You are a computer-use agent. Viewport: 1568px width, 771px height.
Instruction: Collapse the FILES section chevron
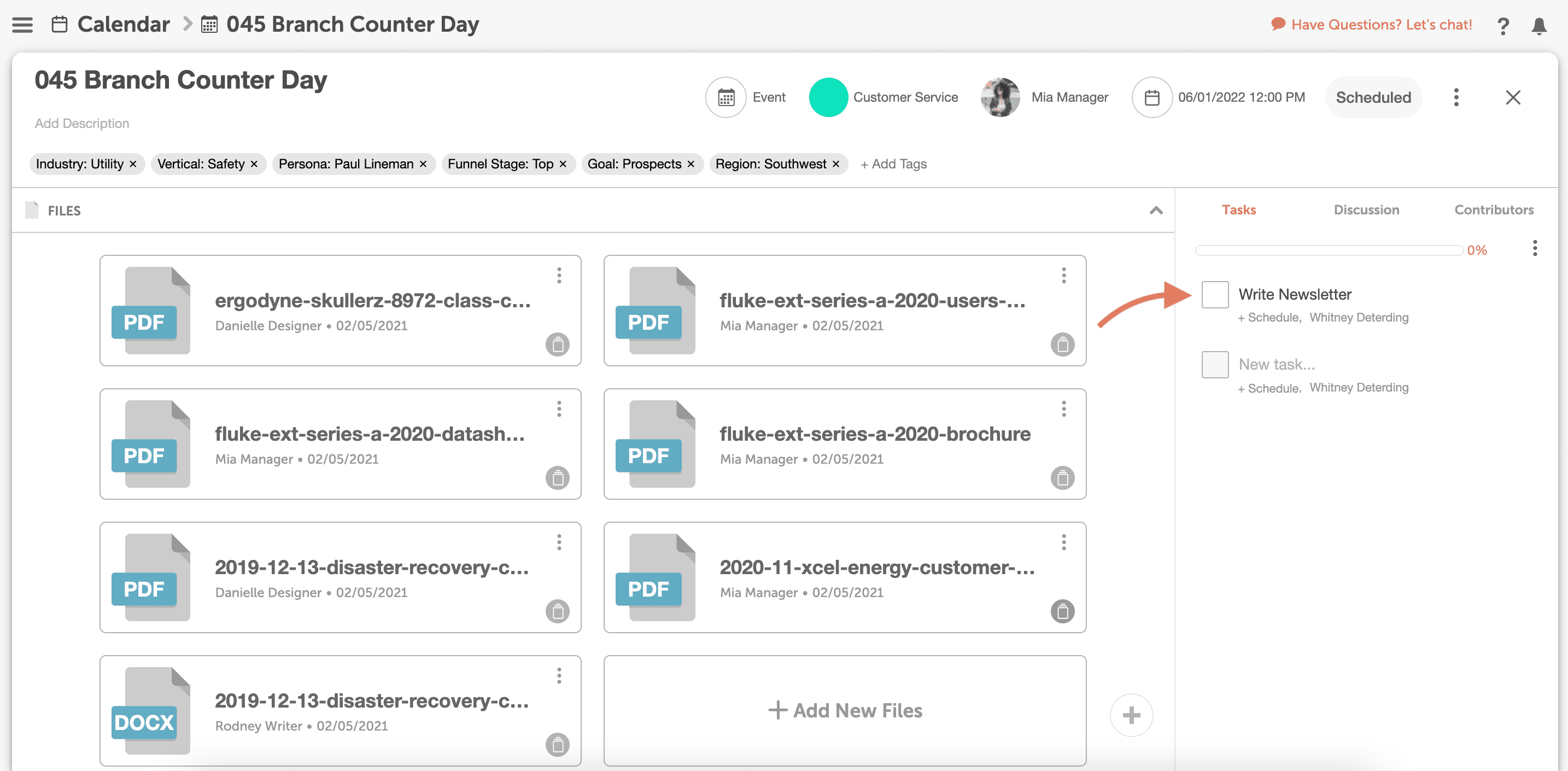[x=1156, y=211]
